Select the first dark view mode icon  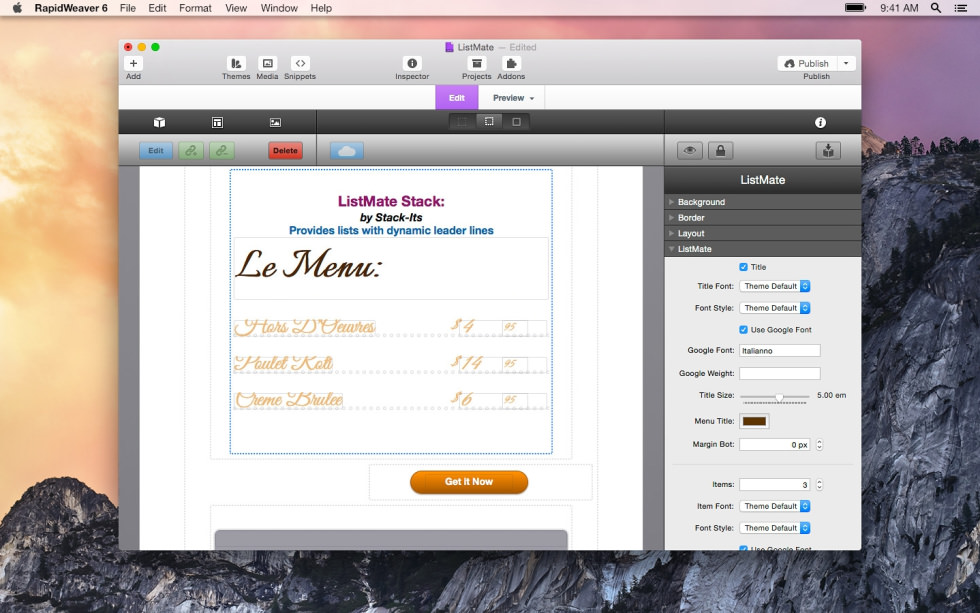tap(462, 122)
